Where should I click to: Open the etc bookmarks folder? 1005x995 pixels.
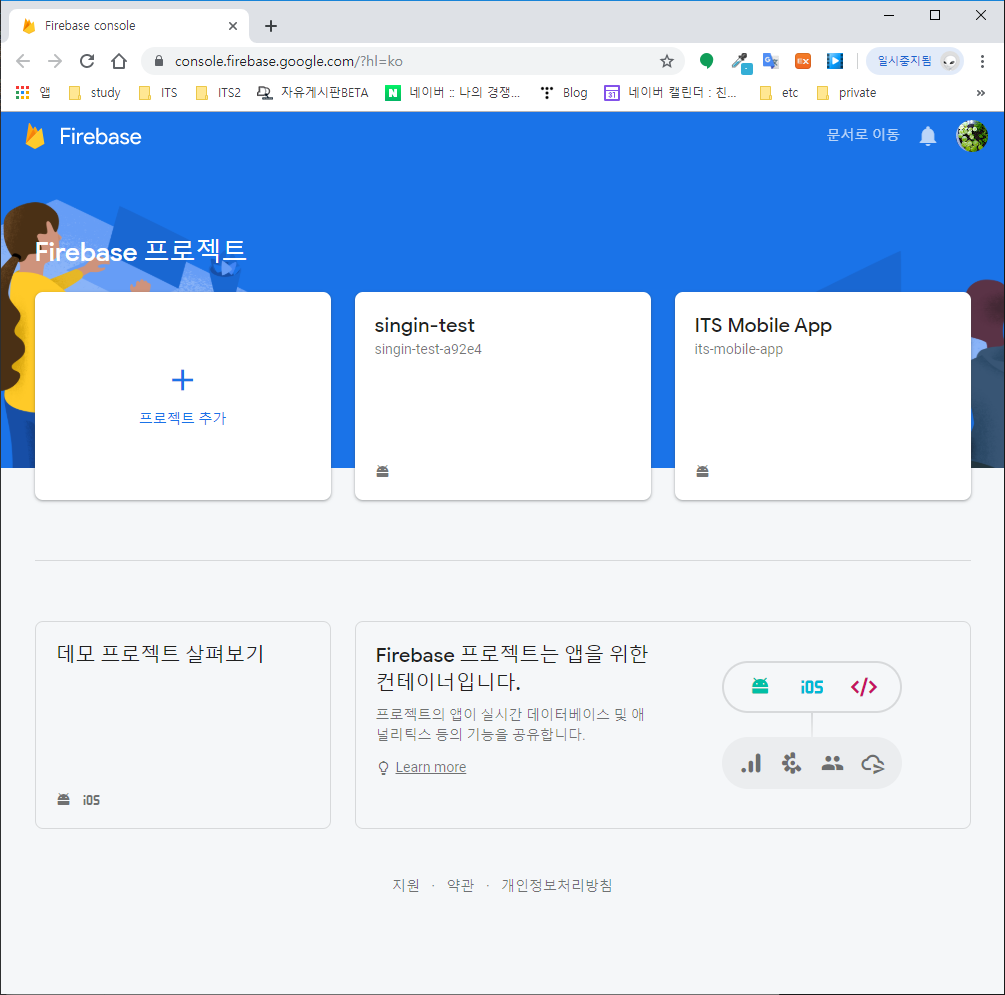(x=779, y=93)
